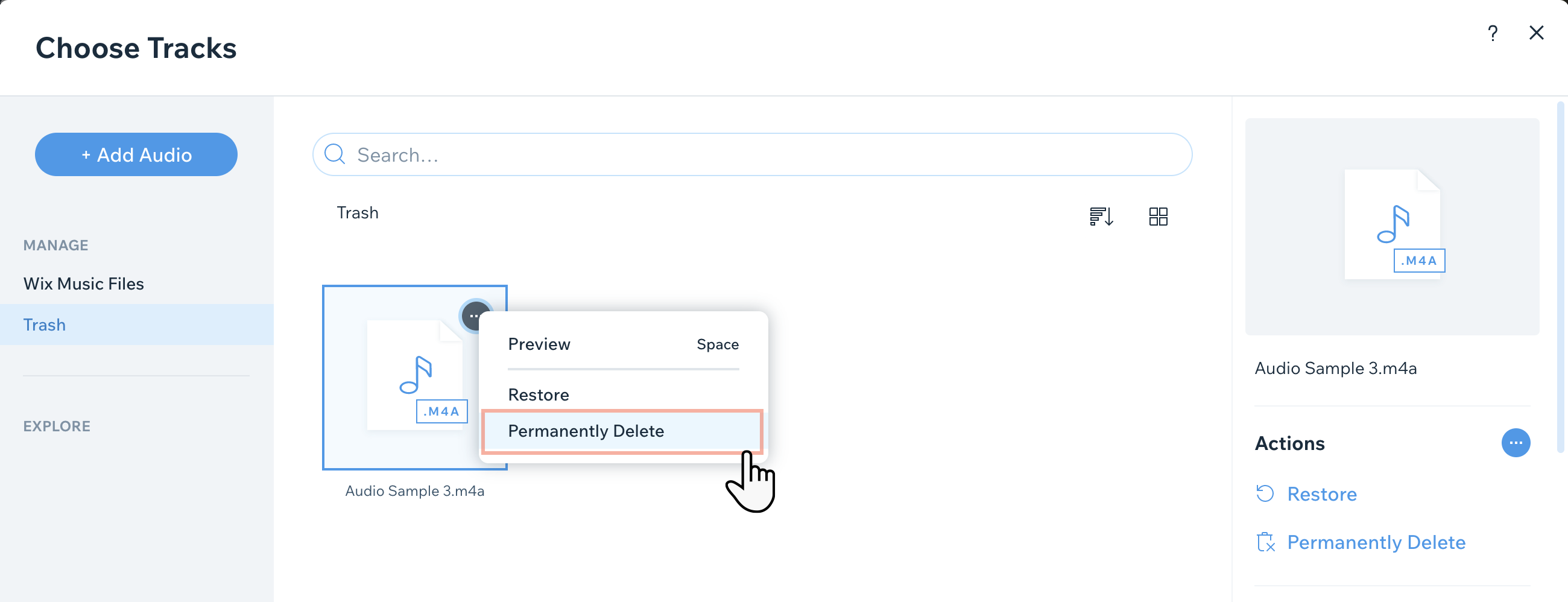The width and height of the screenshot is (1568, 602).
Task: Click the Audio Sample 3.m4a name in details panel
Action: [x=1335, y=369]
